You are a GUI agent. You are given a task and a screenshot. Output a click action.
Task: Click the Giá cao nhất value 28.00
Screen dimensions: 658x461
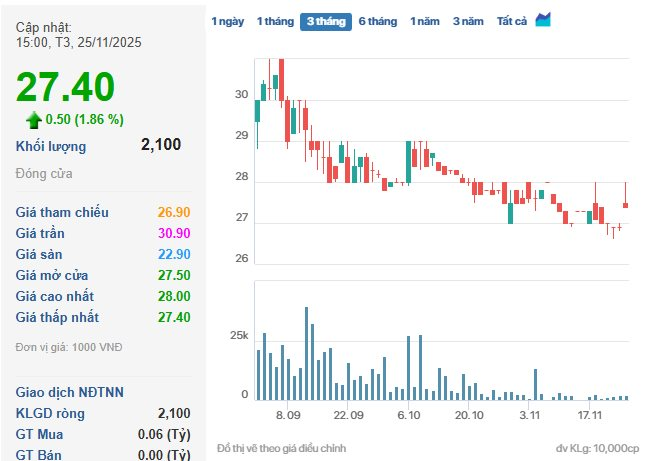coord(173,296)
